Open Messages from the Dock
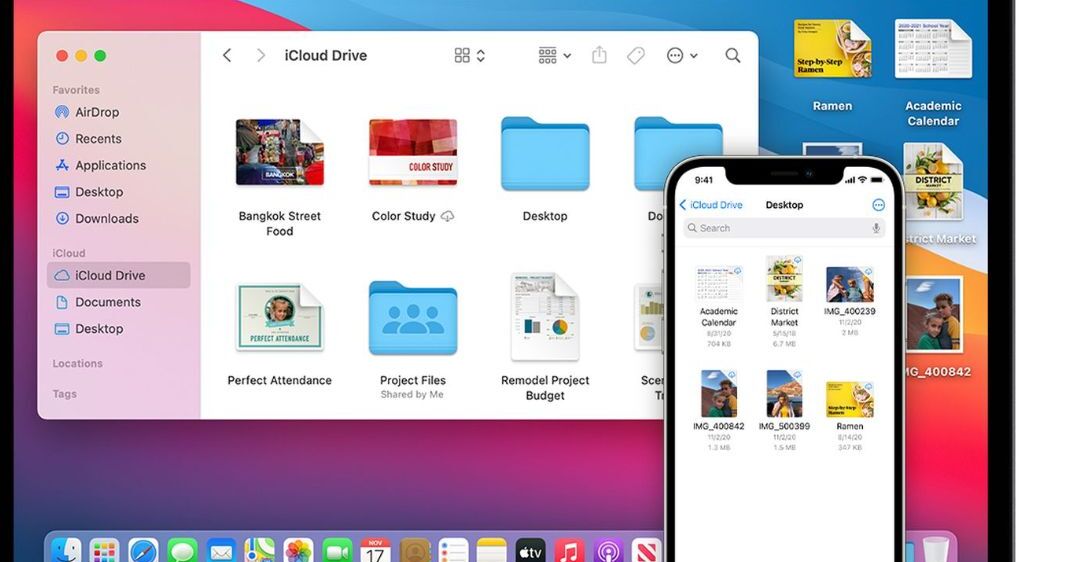The height and width of the screenshot is (562, 1080). [182, 551]
